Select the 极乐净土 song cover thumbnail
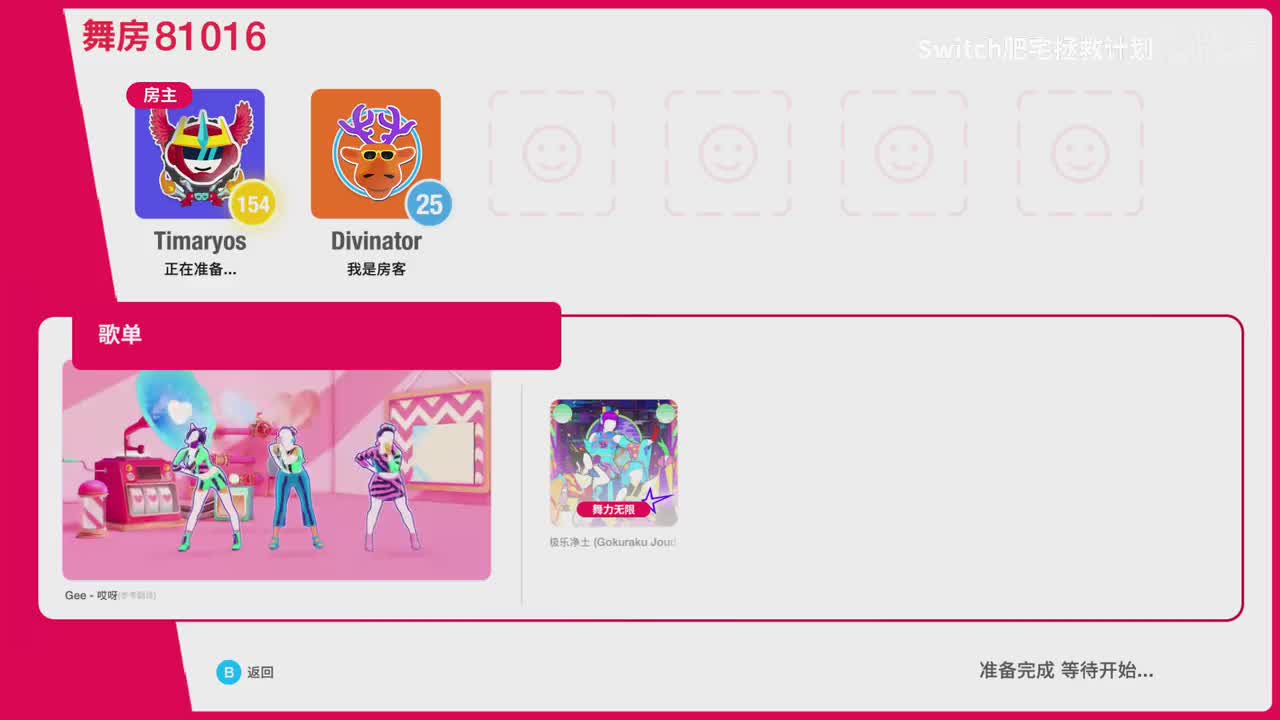Viewport: 1280px width, 720px height. [x=613, y=463]
